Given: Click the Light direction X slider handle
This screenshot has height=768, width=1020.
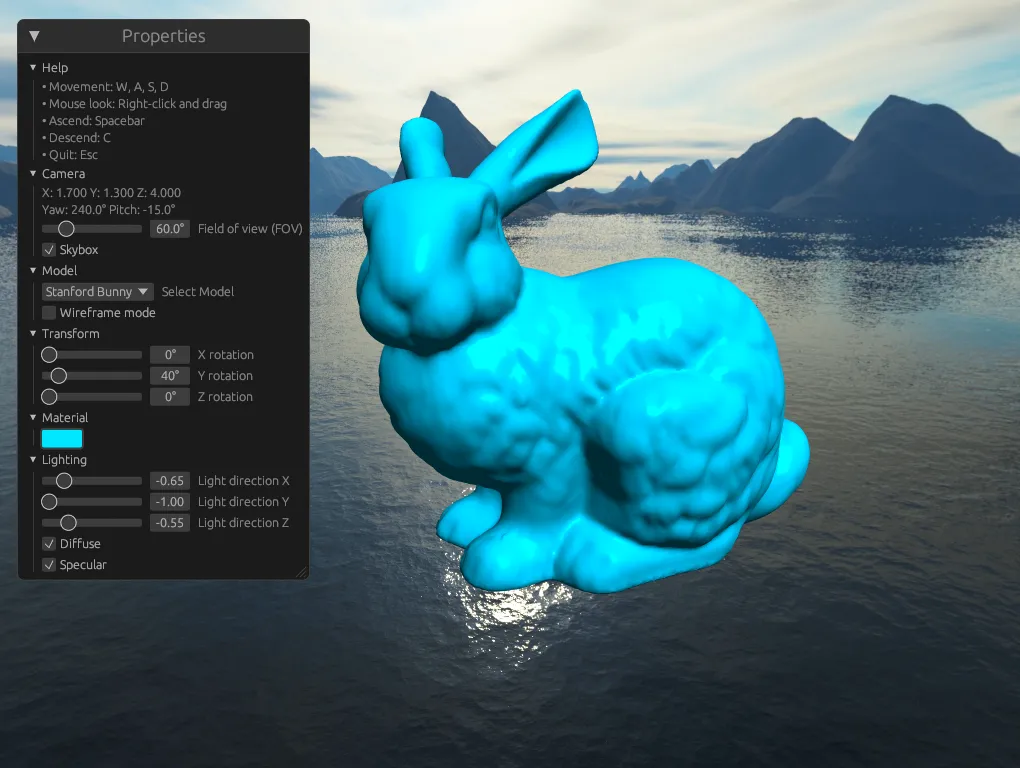Looking at the screenshot, I should 65,480.
